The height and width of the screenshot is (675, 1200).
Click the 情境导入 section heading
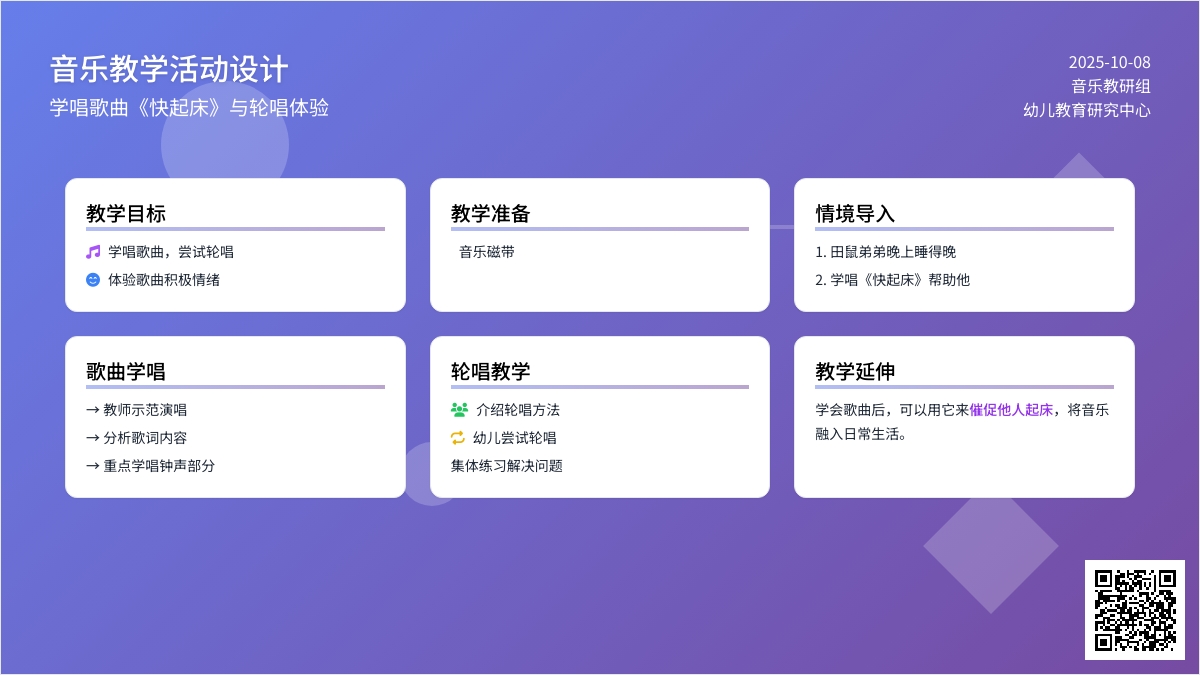(855, 214)
